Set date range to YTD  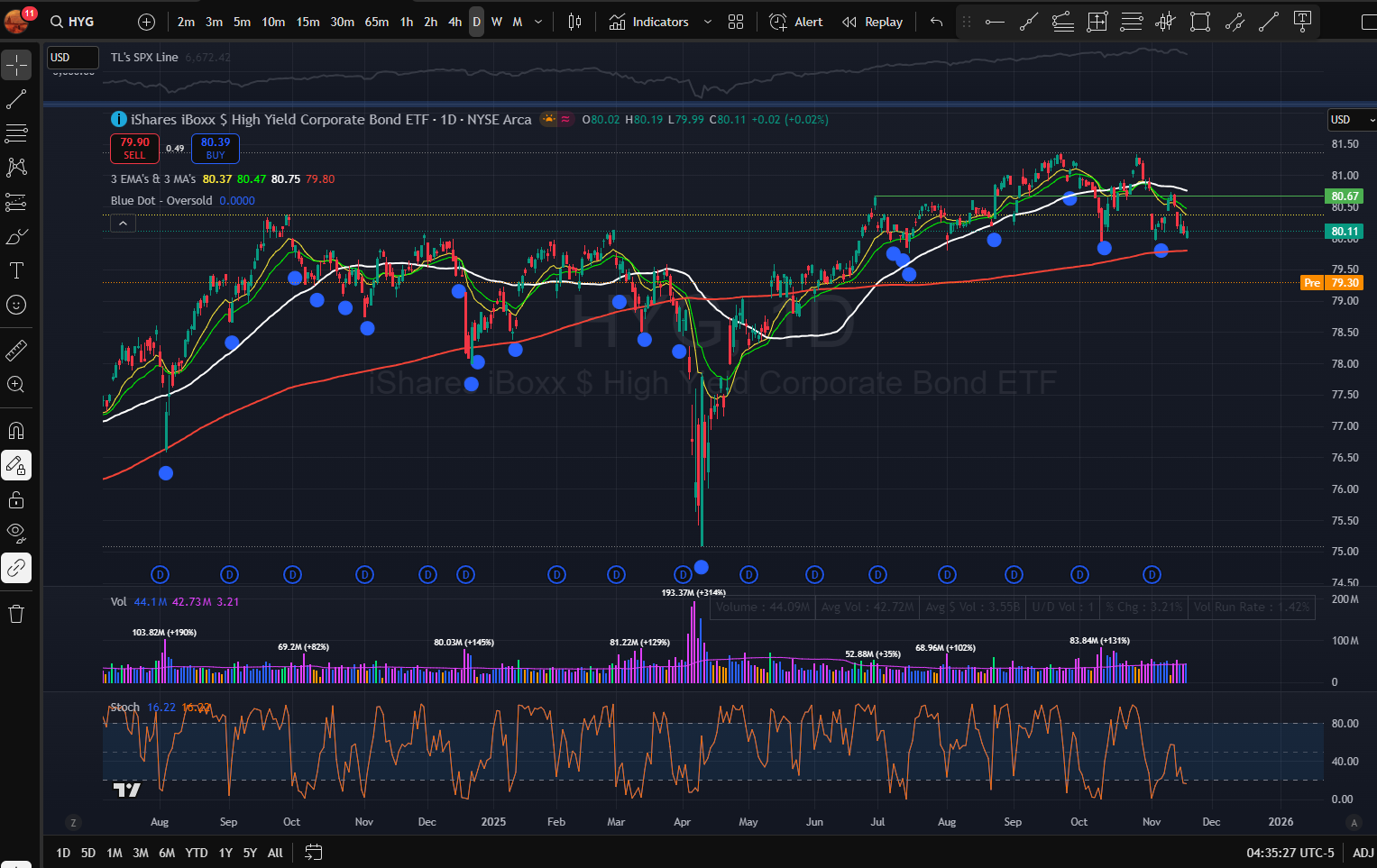coord(197,853)
